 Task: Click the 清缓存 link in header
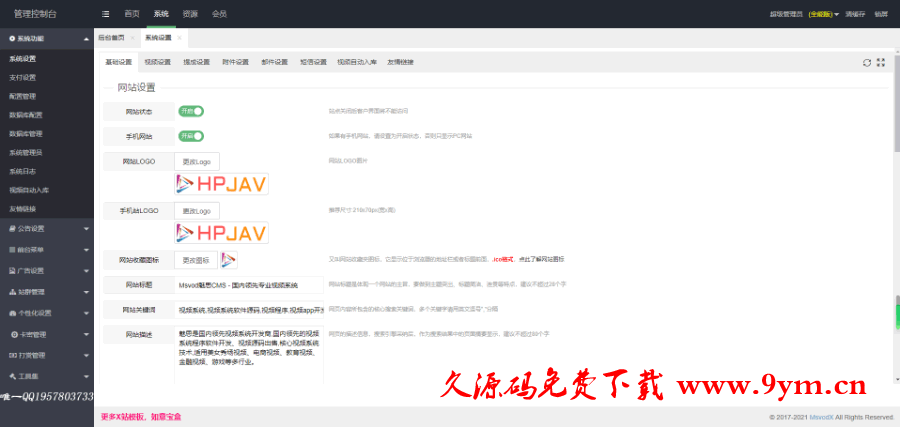click(856, 14)
